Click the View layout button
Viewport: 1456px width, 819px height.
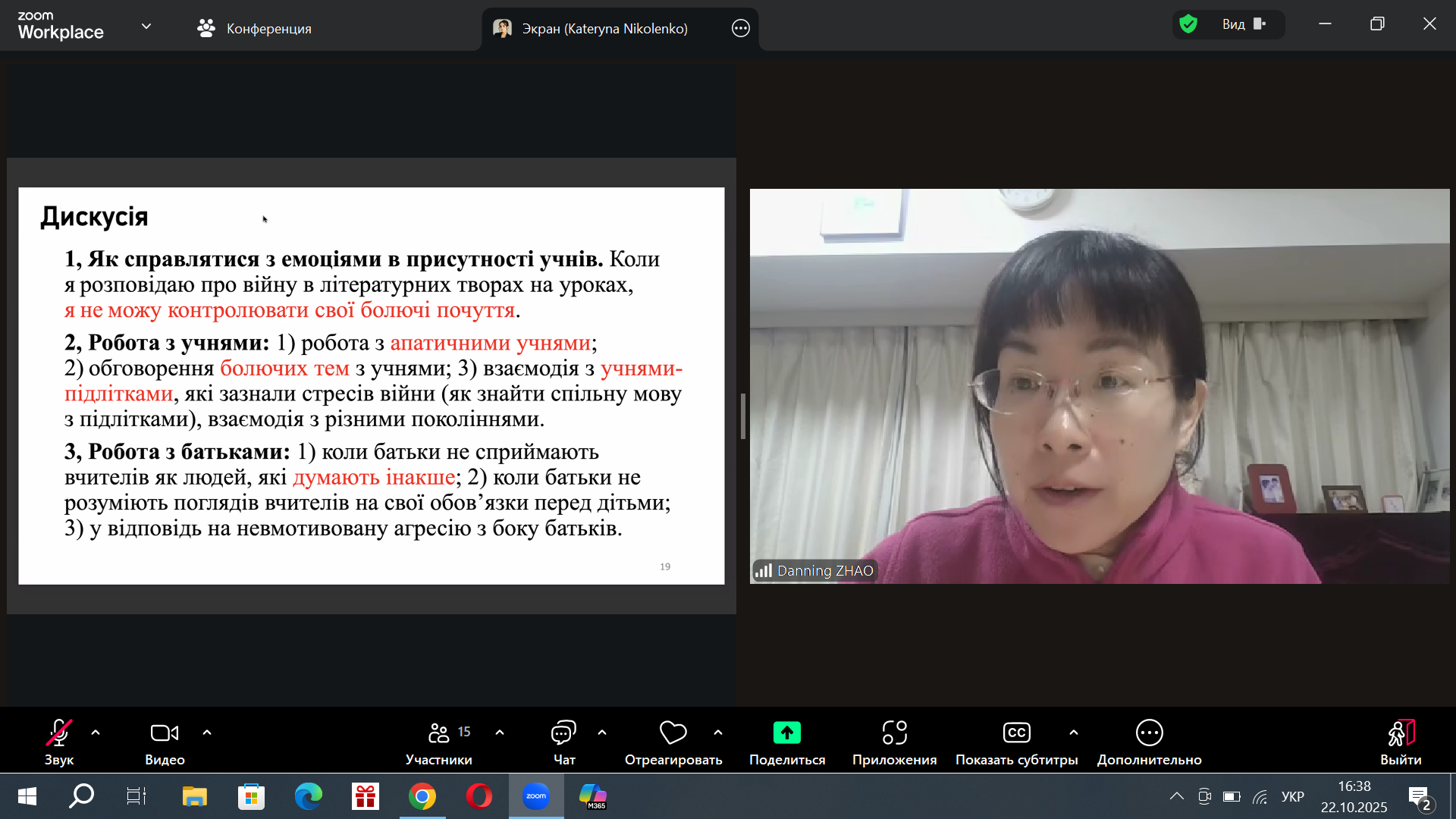[1243, 24]
